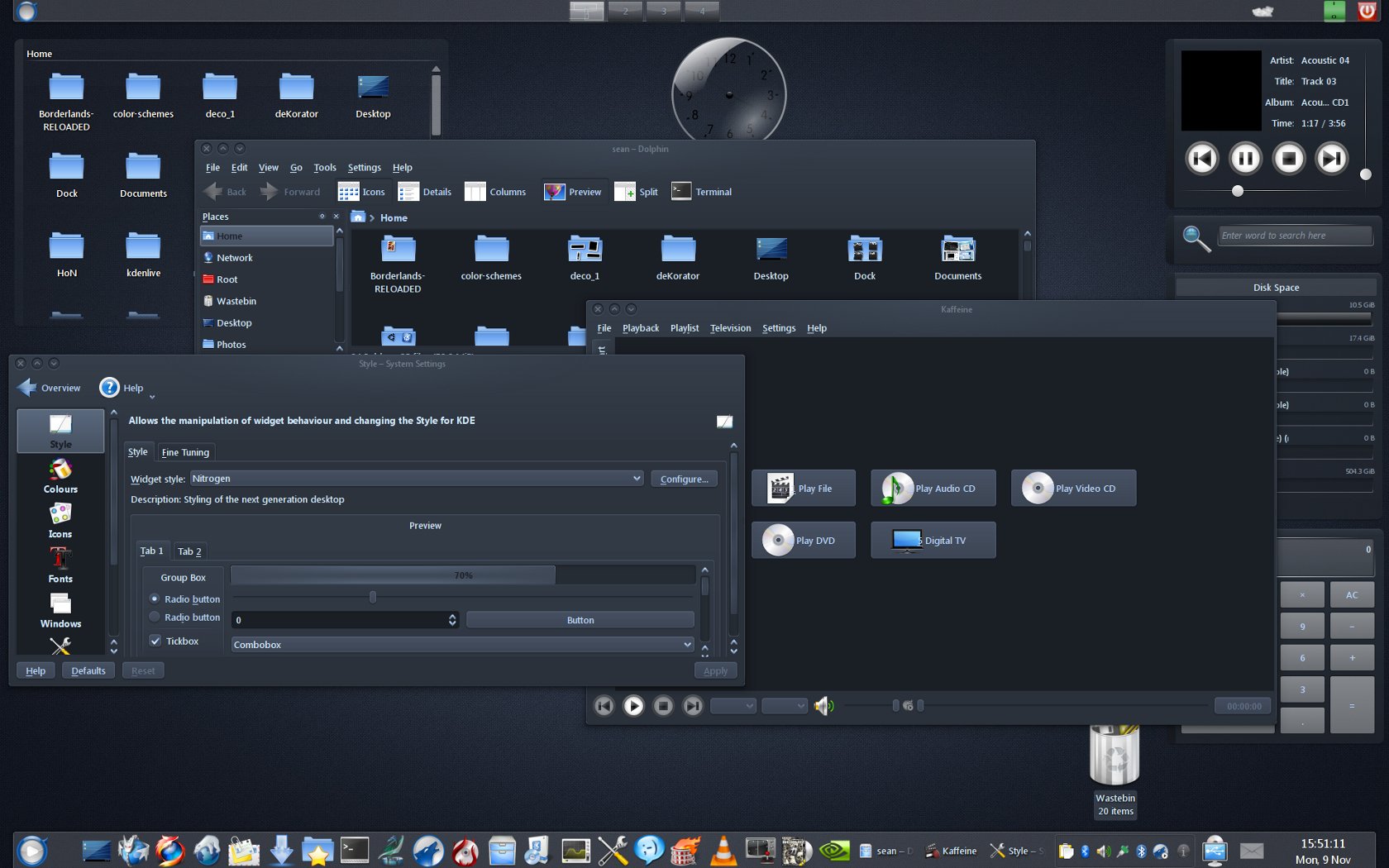Click AC on the calculator widget
This screenshot has height=868, width=1389.
click(1352, 594)
